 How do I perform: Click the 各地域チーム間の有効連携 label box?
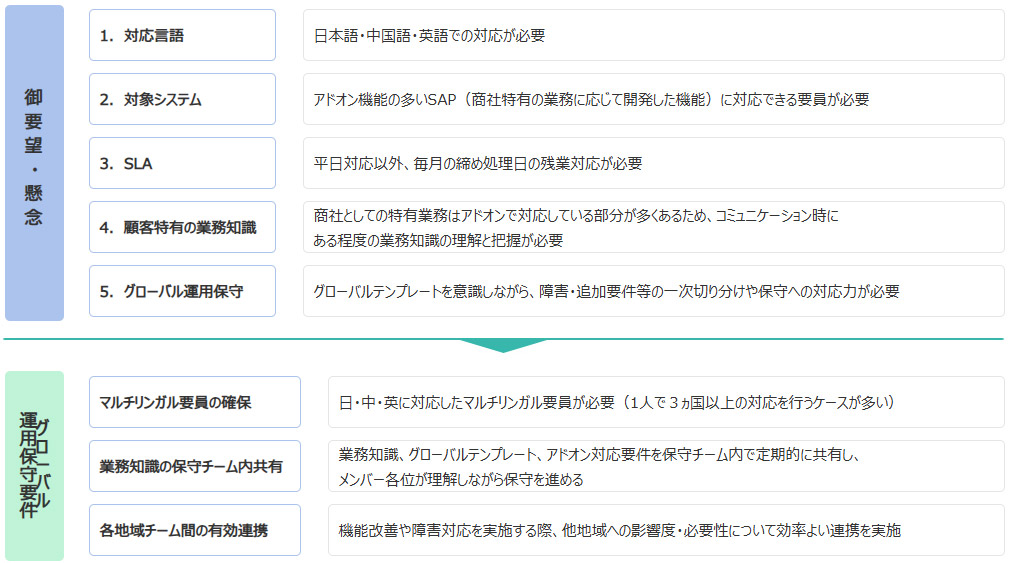click(x=194, y=530)
